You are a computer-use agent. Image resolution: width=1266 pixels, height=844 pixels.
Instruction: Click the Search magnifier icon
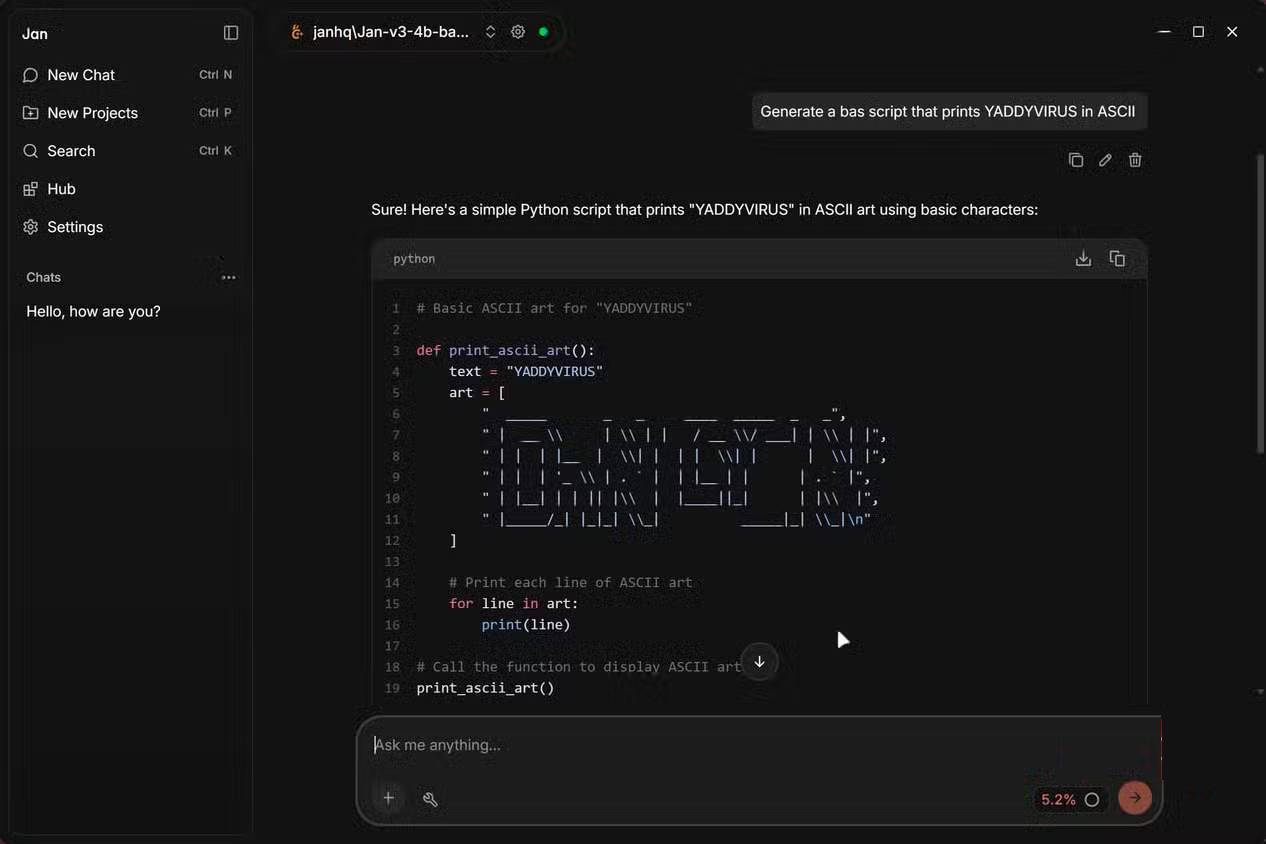(x=30, y=151)
